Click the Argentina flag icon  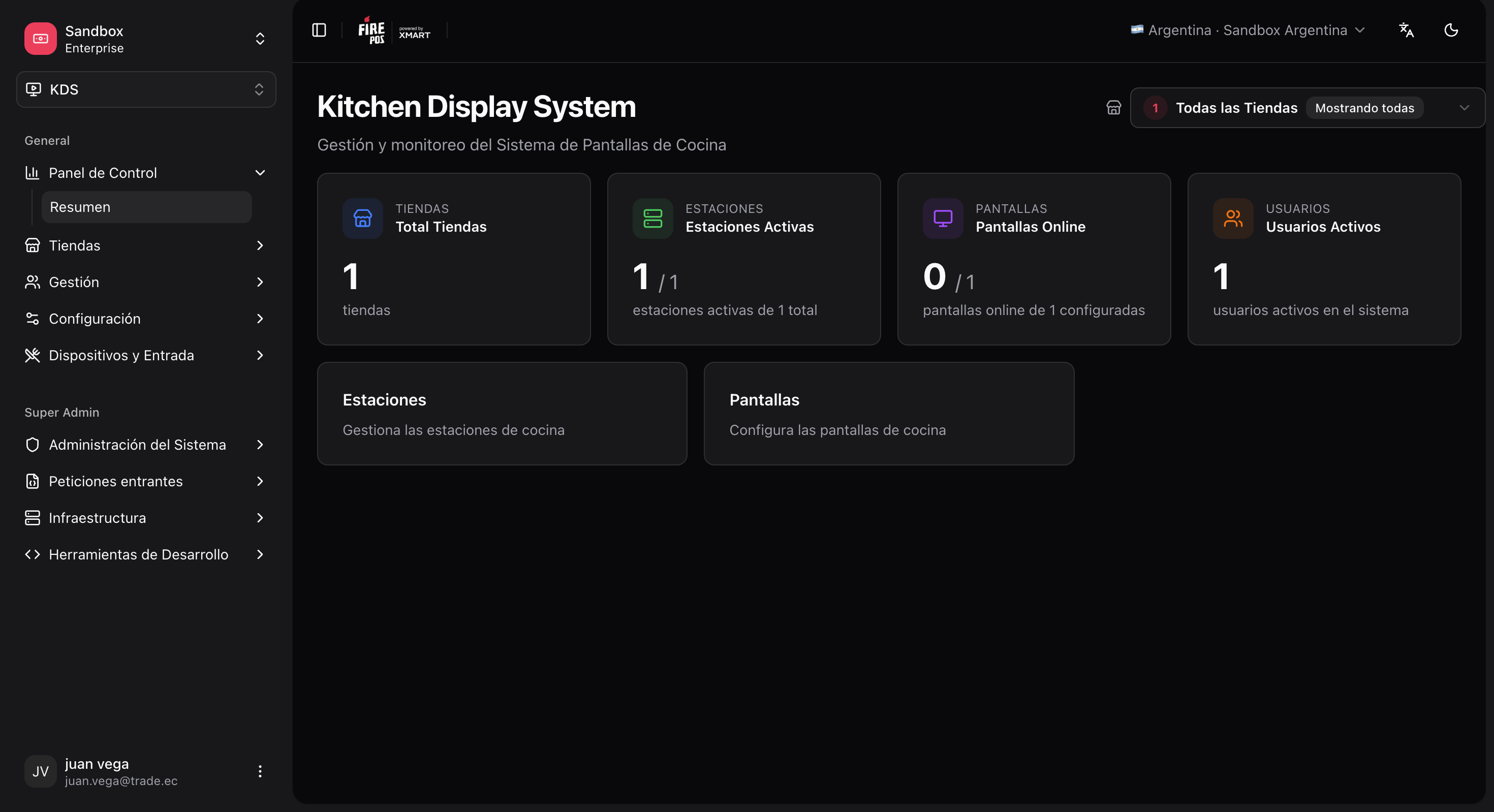(1137, 29)
